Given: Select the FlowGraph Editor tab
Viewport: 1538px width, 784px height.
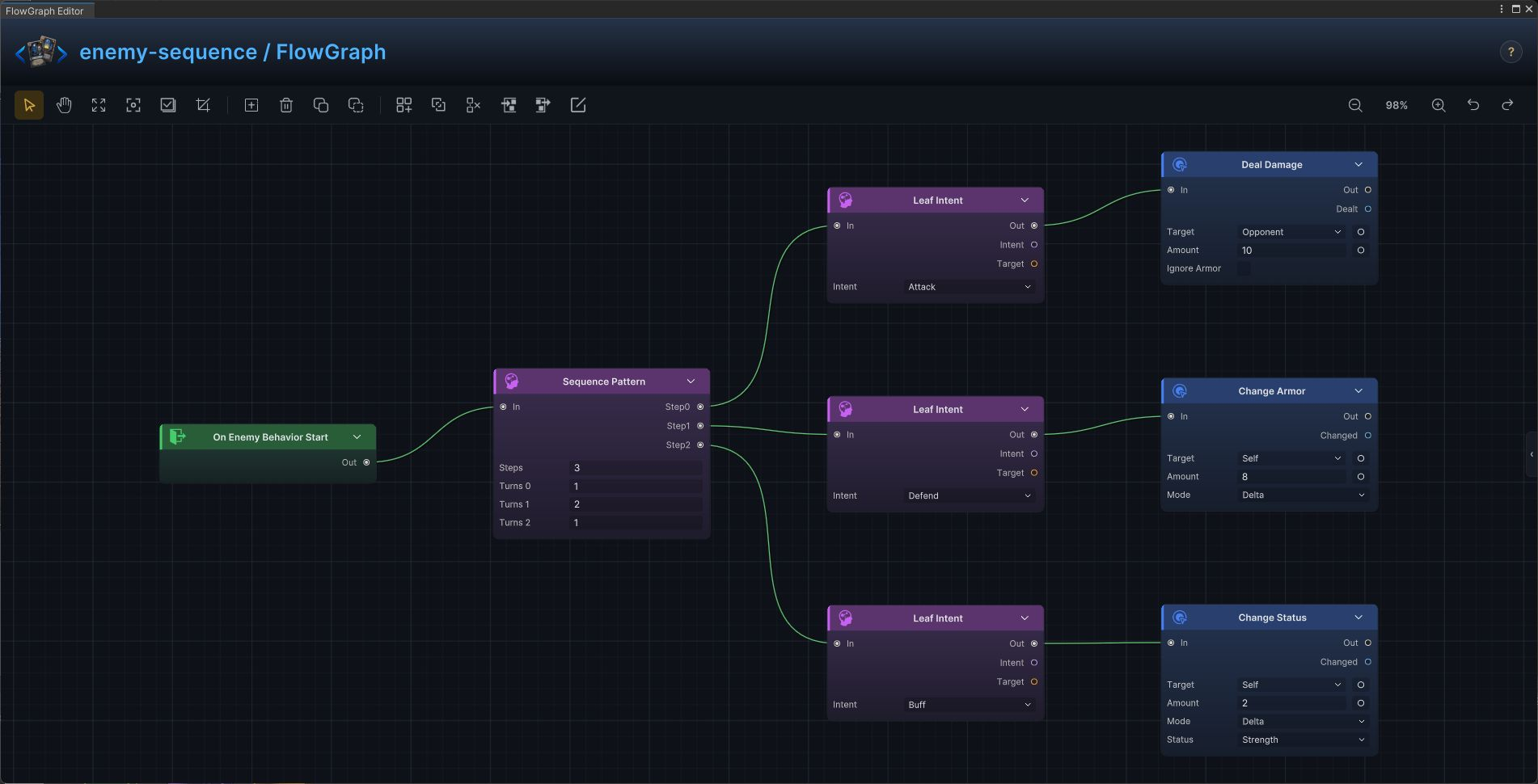Looking at the screenshot, I should pyautogui.click(x=48, y=11).
